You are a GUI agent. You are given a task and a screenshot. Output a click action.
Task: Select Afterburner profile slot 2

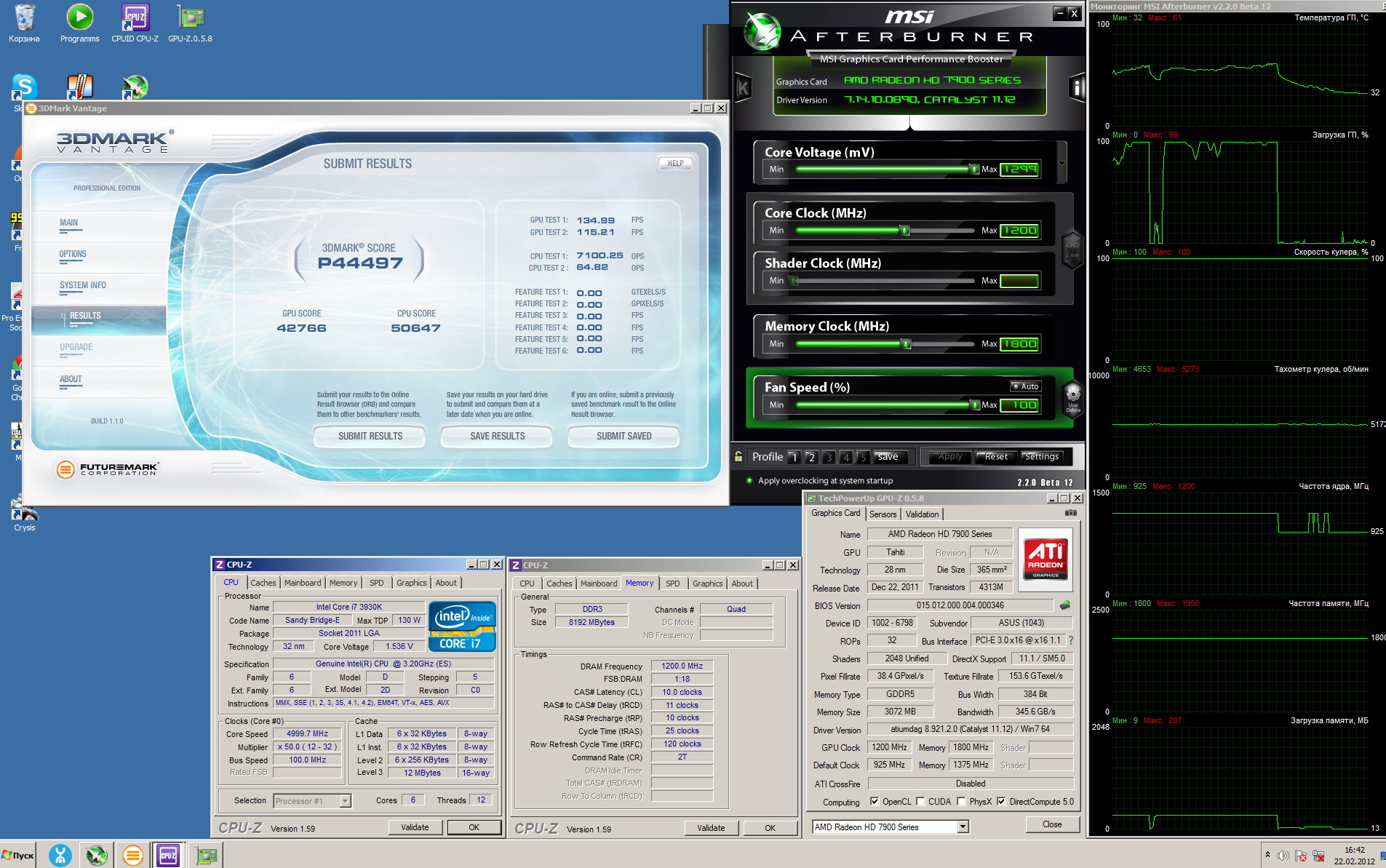point(811,457)
